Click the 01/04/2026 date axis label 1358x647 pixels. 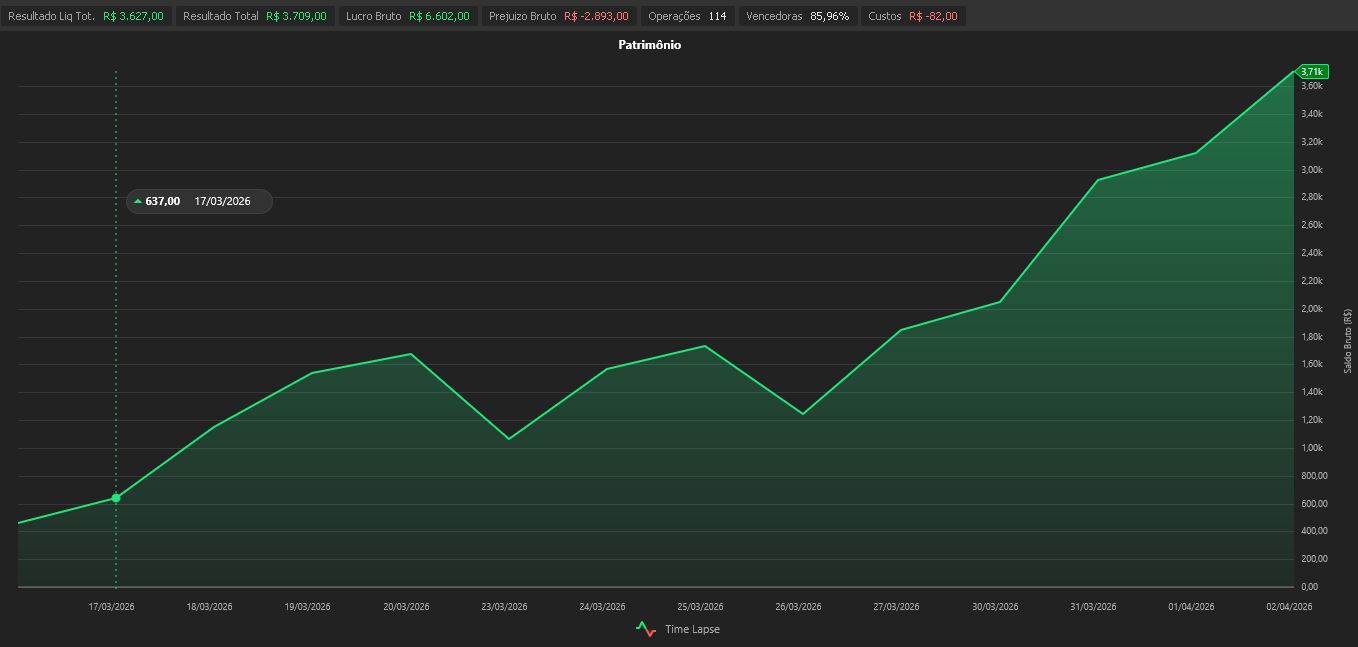1190,607
